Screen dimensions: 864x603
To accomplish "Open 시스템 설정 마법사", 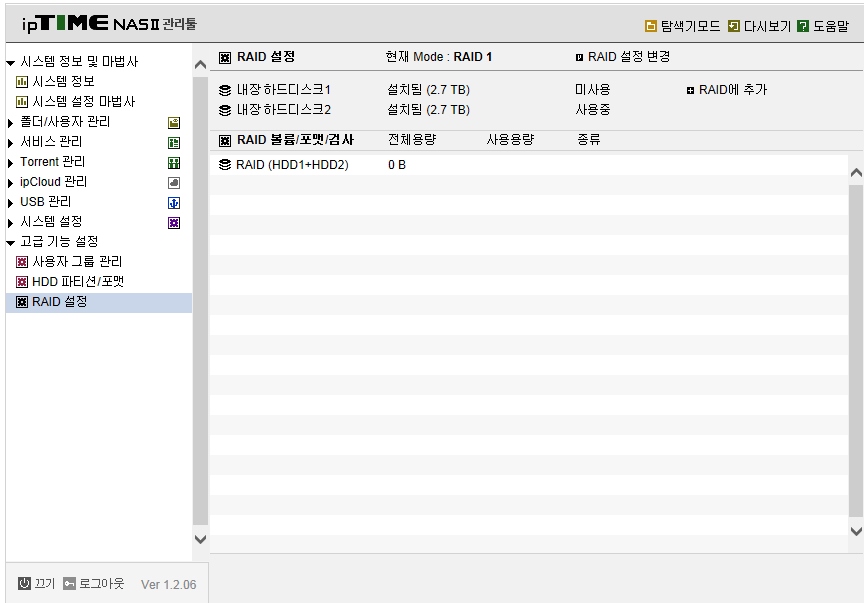I will [83, 101].
